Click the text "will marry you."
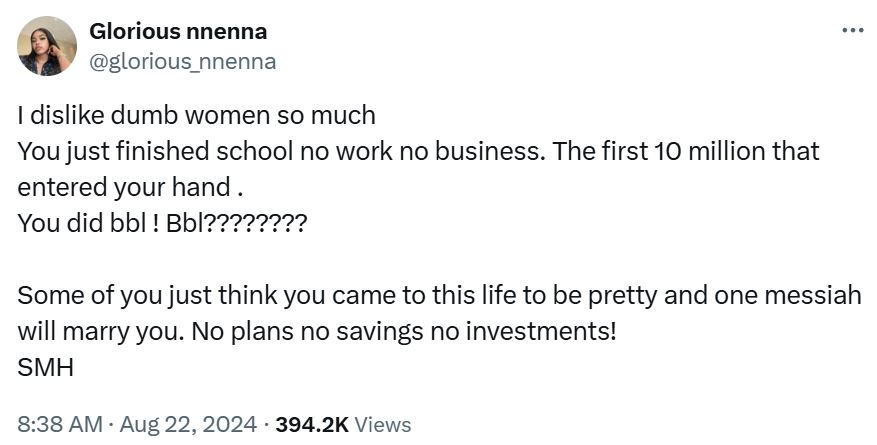 pos(90,332)
